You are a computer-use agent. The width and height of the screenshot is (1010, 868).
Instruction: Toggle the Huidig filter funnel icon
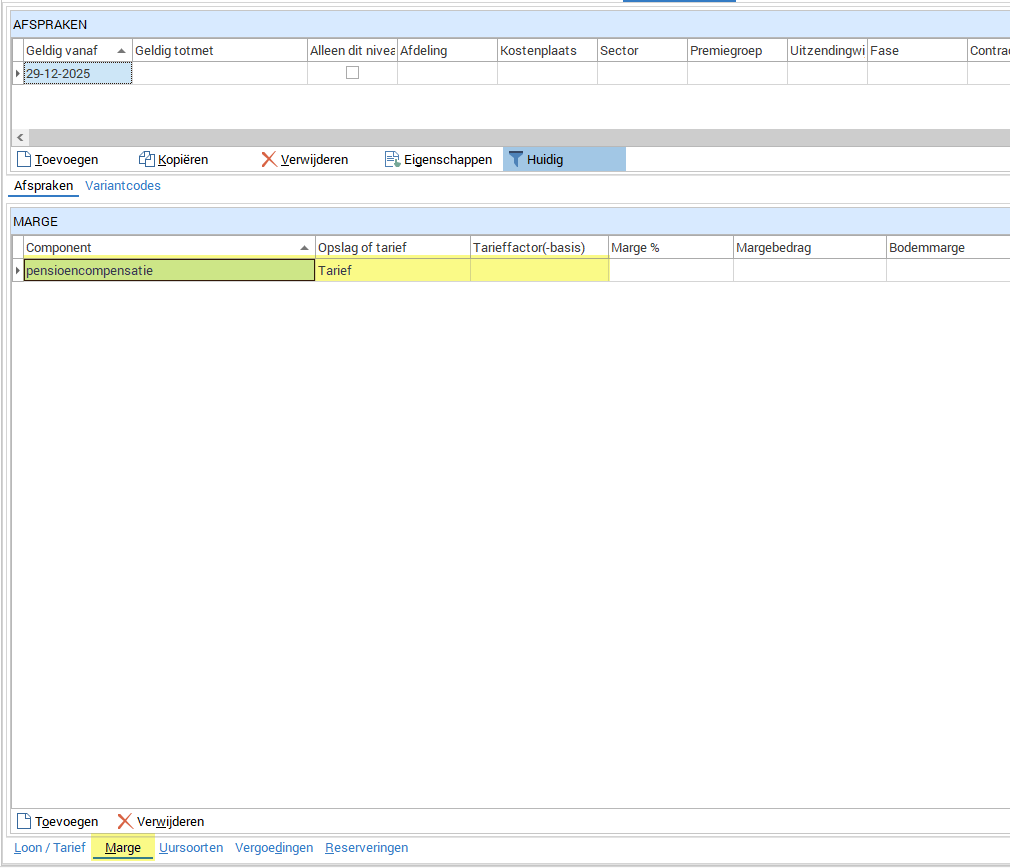click(x=516, y=159)
